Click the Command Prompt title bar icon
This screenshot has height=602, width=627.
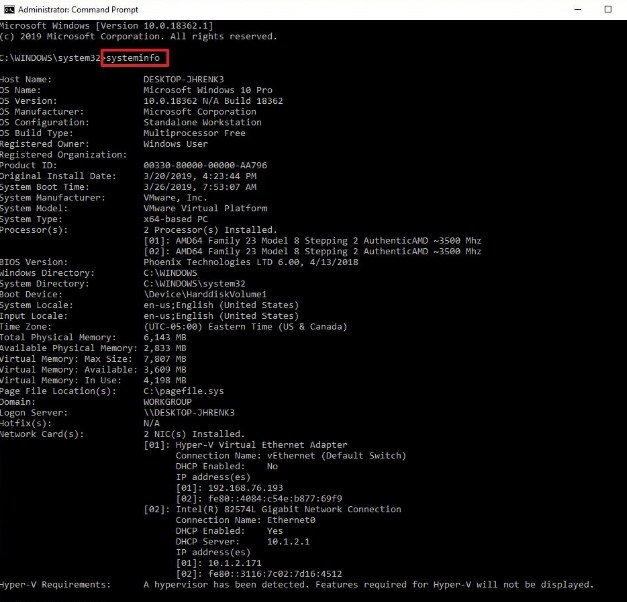pos(9,10)
